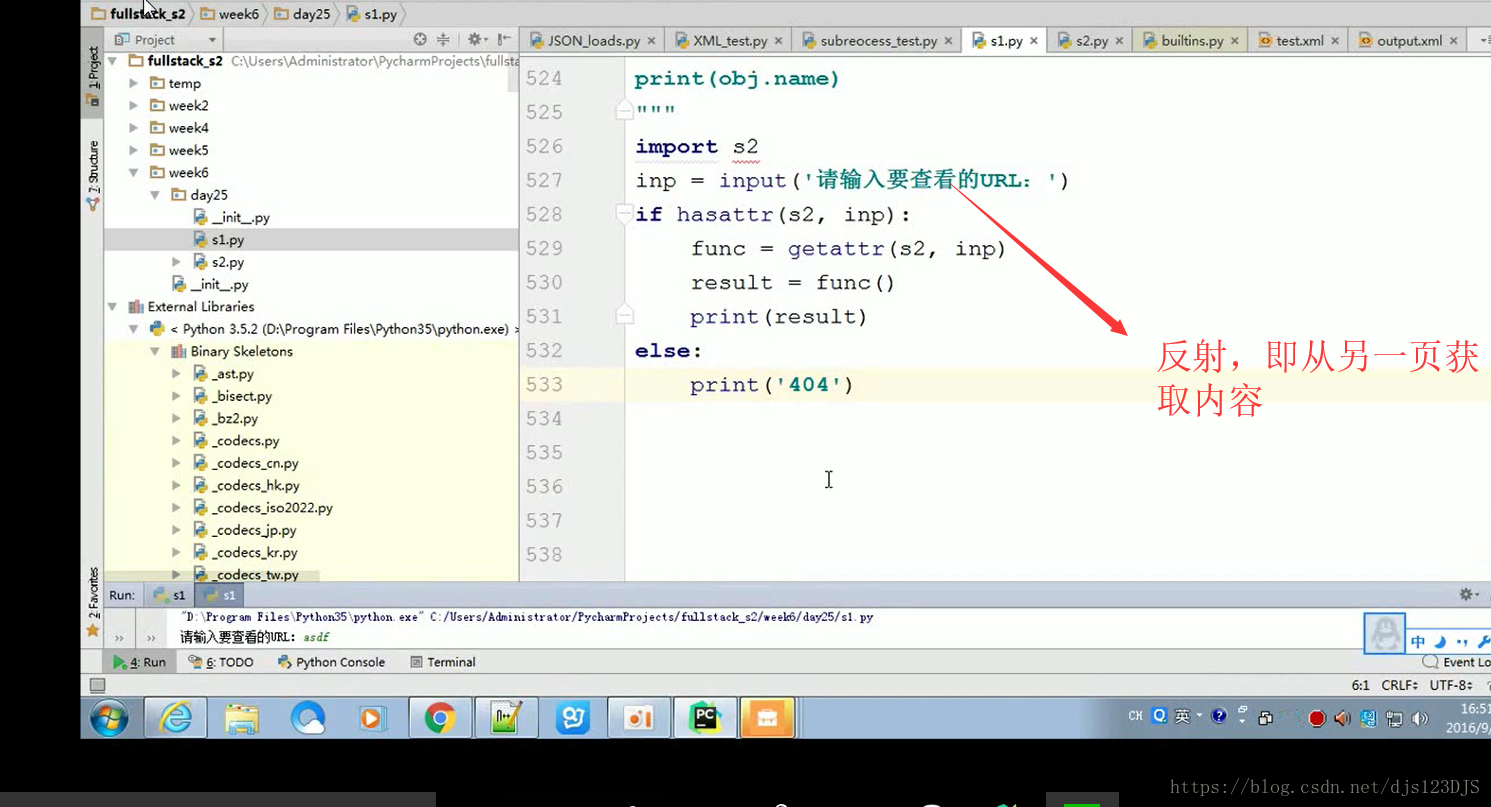The height and width of the screenshot is (807, 1491).
Task: Open the 4: Run tool window
Action: pyautogui.click(x=140, y=662)
